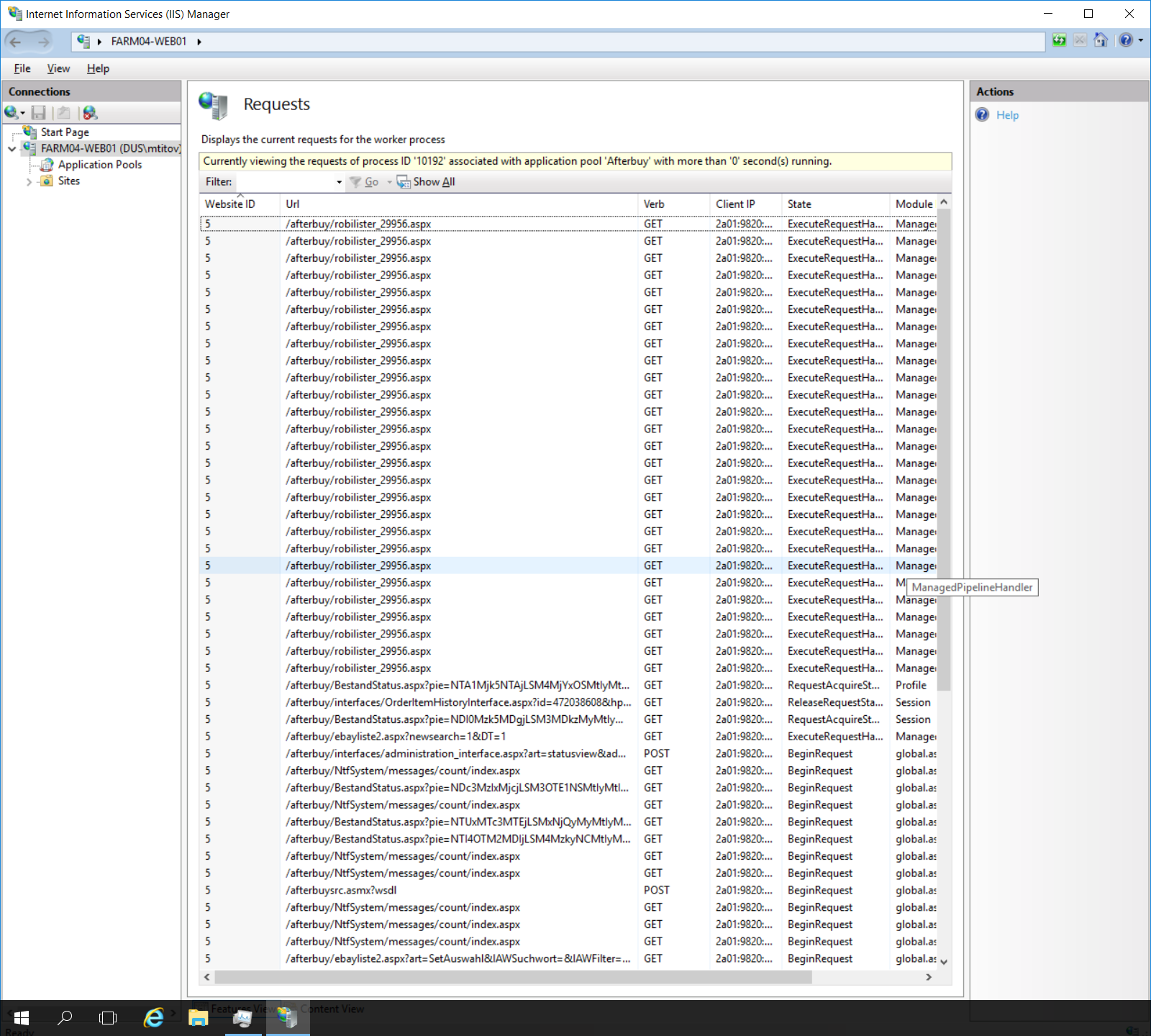
Task: Click the Up folder icon in Connections
Action: coord(64,112)
